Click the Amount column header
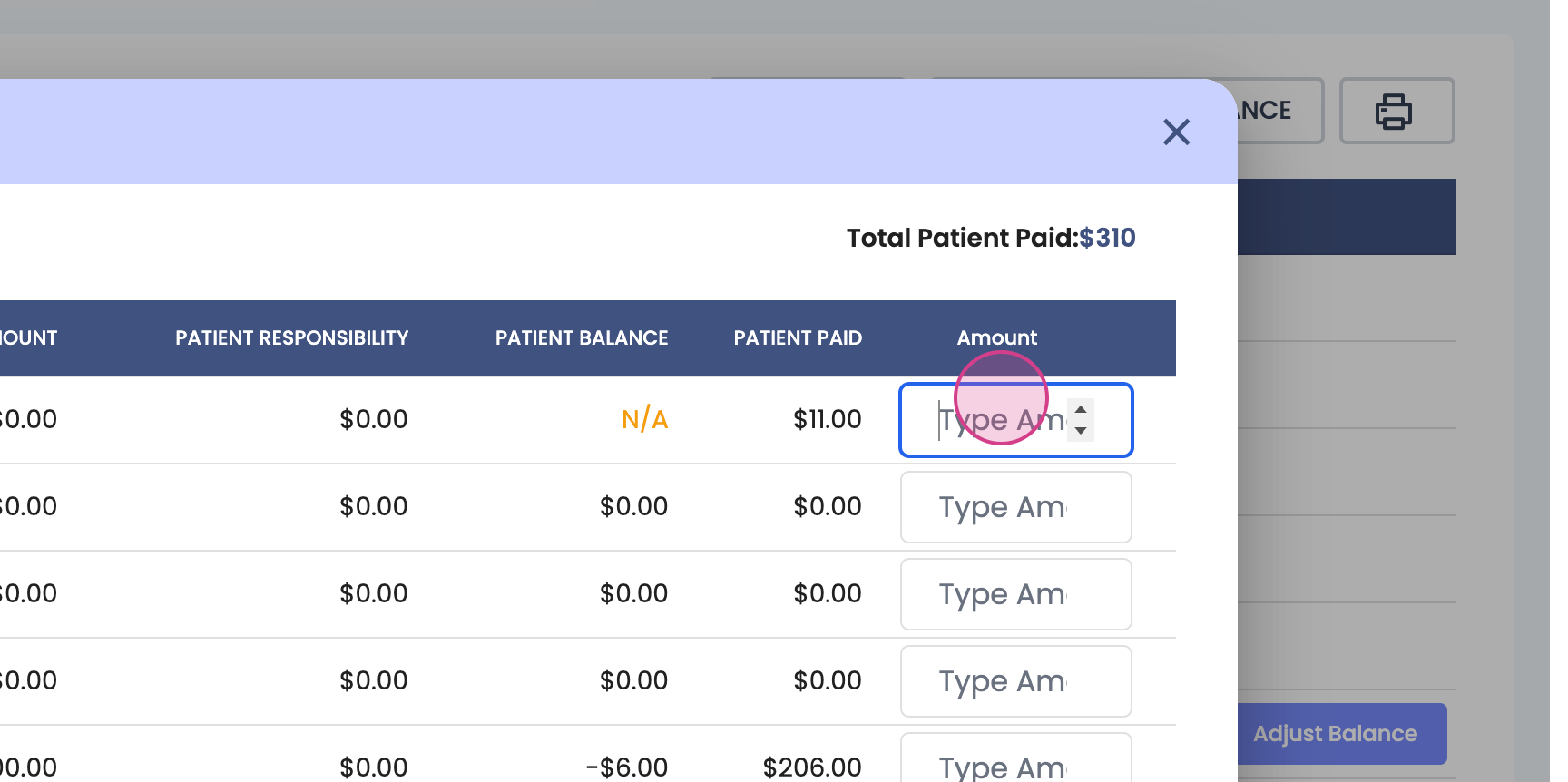This screenshot has width=1568, height=782. point(996,338)
